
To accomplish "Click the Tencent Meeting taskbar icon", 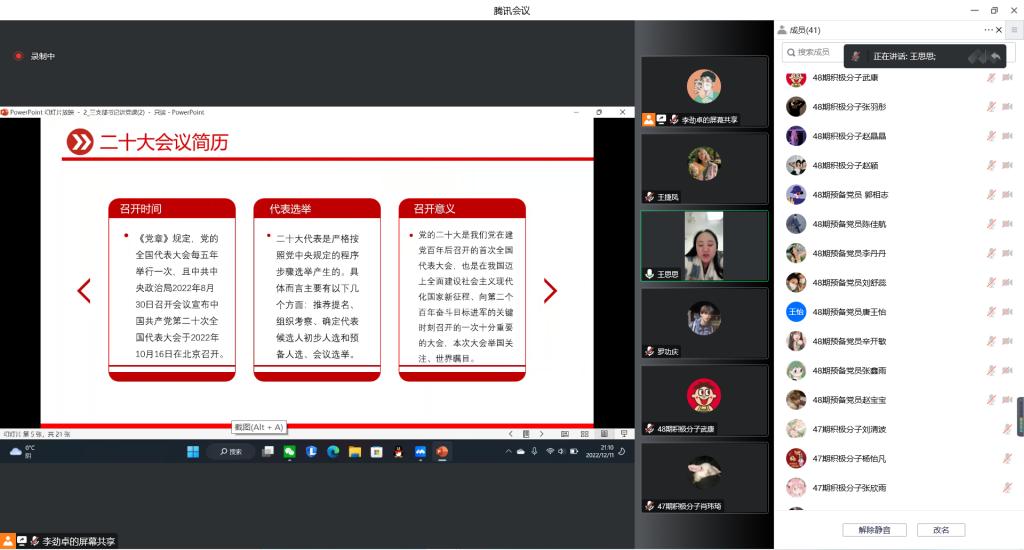I will pyautogui.click(x=420, y=452).
